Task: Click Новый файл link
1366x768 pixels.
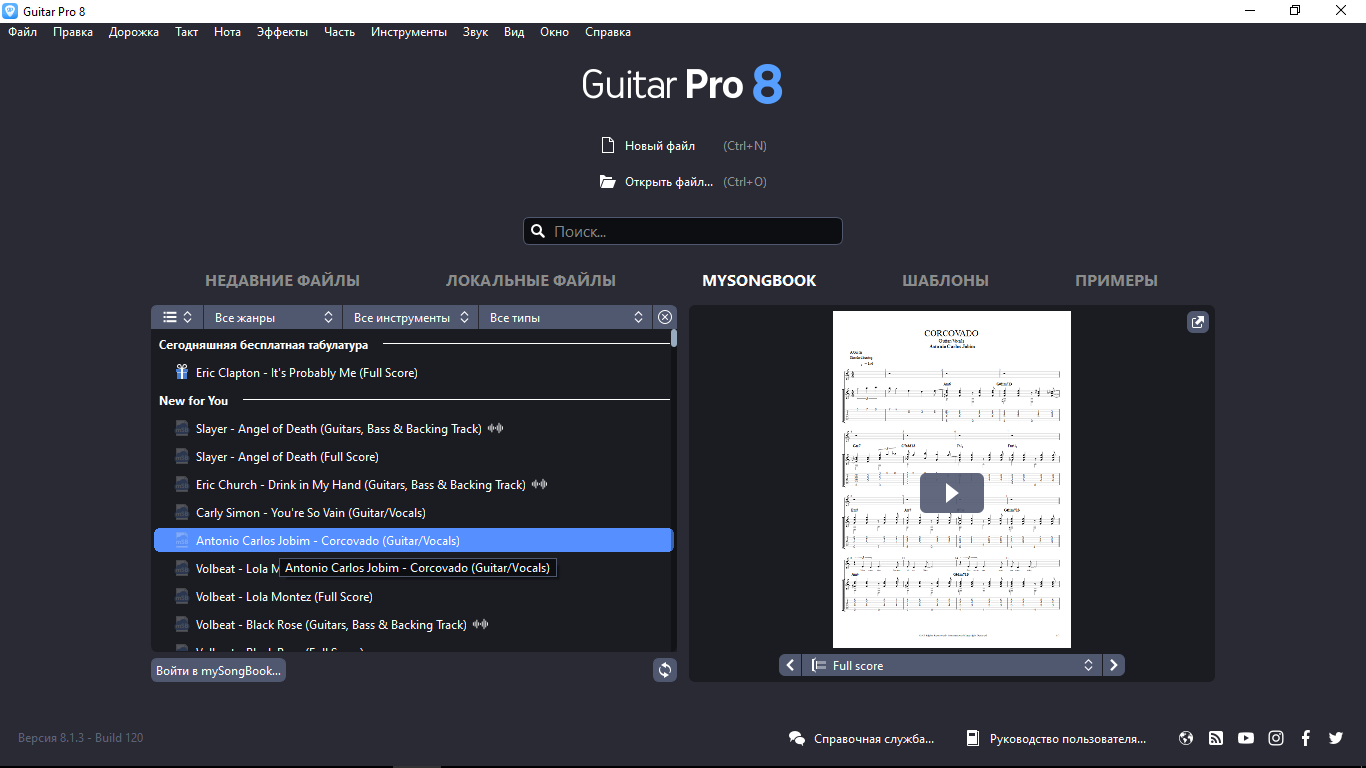Action: [660, 146]
